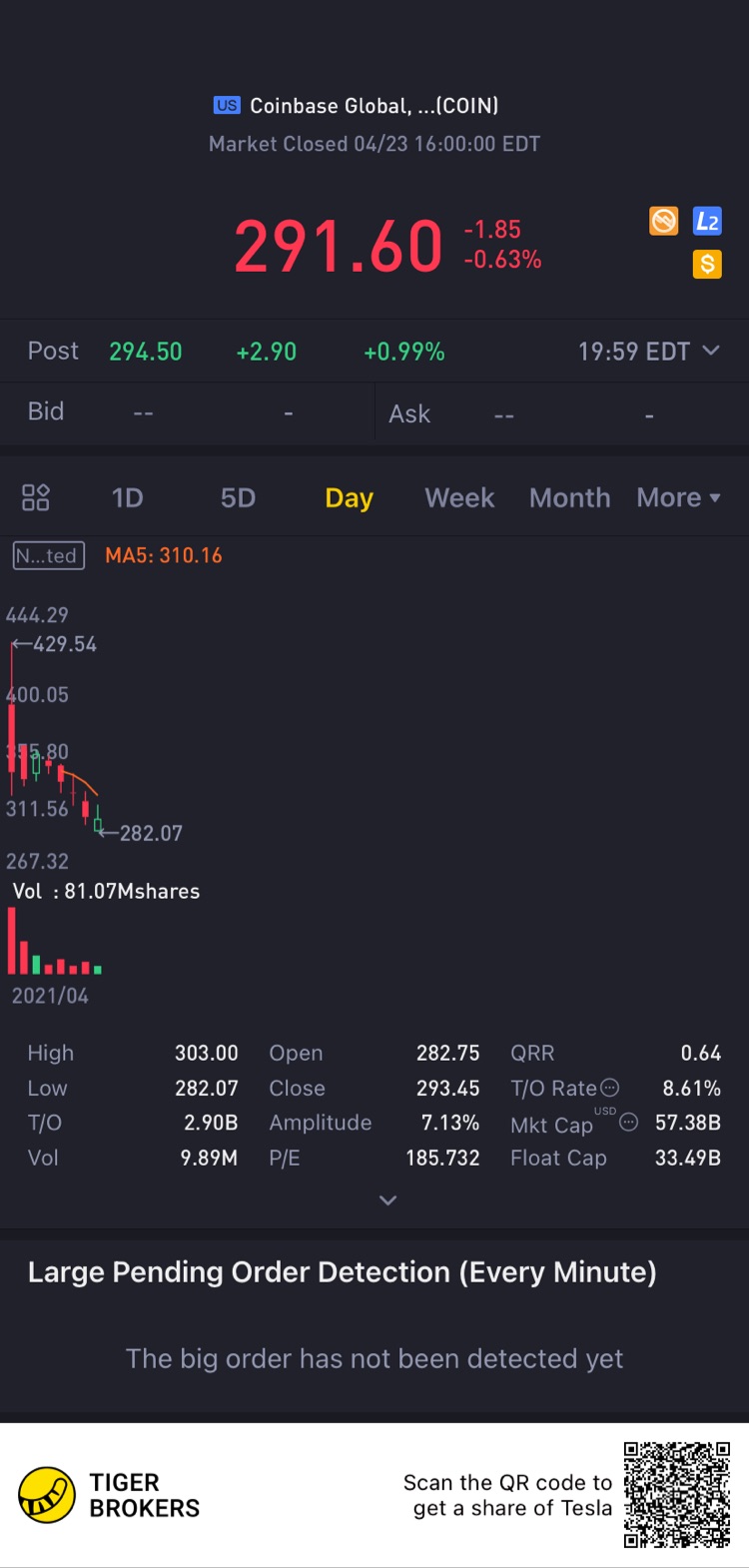This screenshot has height=1568, width=749.
Task: Tap the info icon beside Mkt Cap
Action: [x=628, y=1123]
